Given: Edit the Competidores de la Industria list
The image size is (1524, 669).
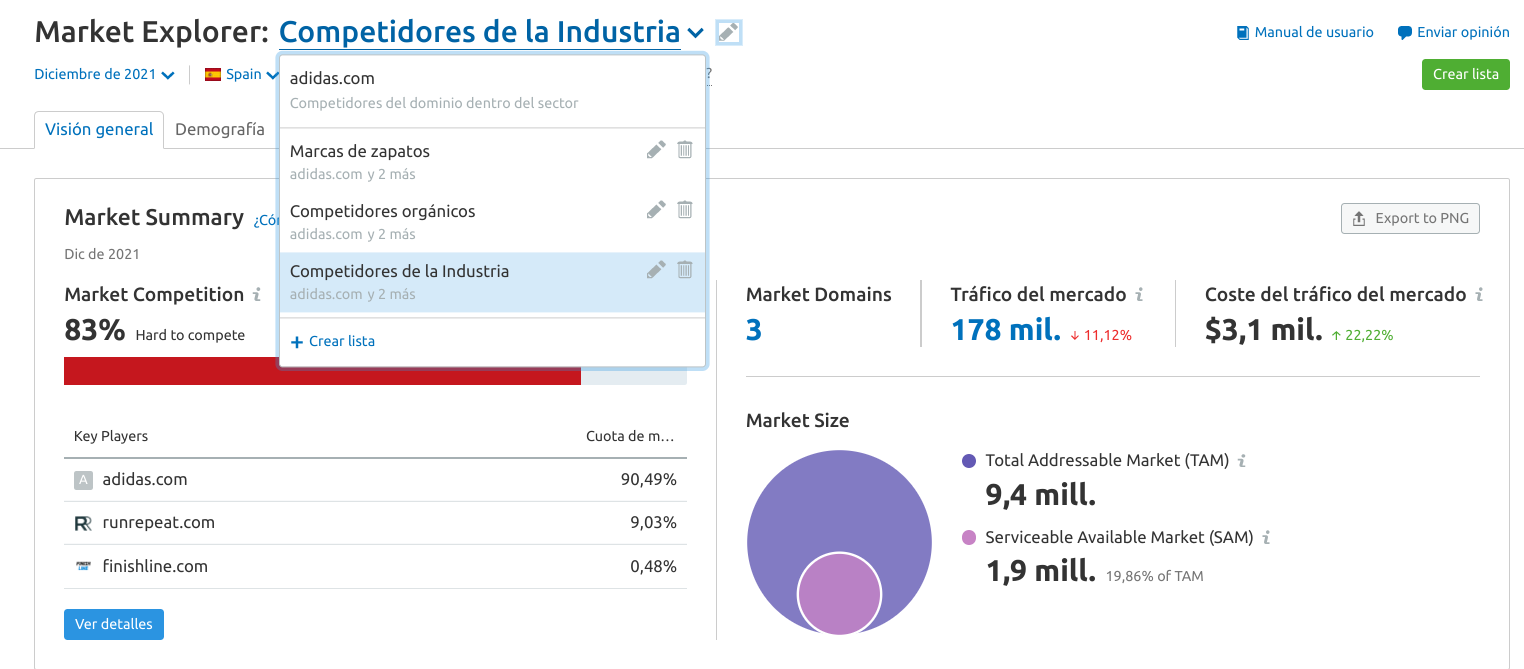Looking at the screenshot, I should point(656,270).
